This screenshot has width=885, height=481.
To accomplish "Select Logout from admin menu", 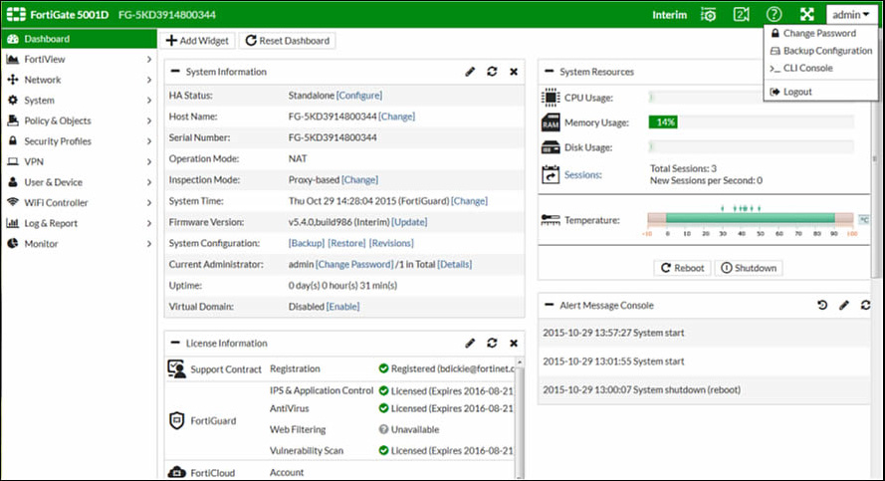I will pos(821,91).
